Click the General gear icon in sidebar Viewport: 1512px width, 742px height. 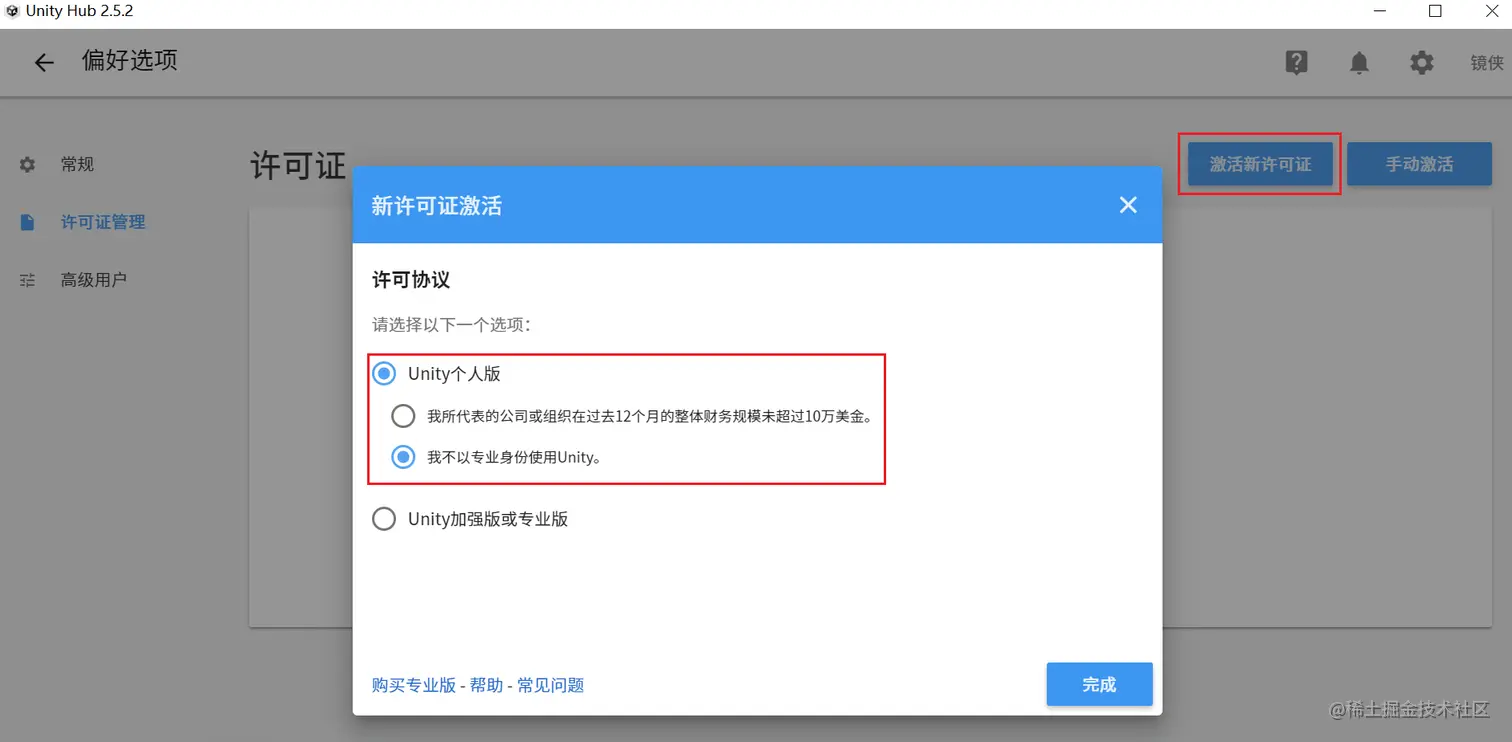(28, 164)
